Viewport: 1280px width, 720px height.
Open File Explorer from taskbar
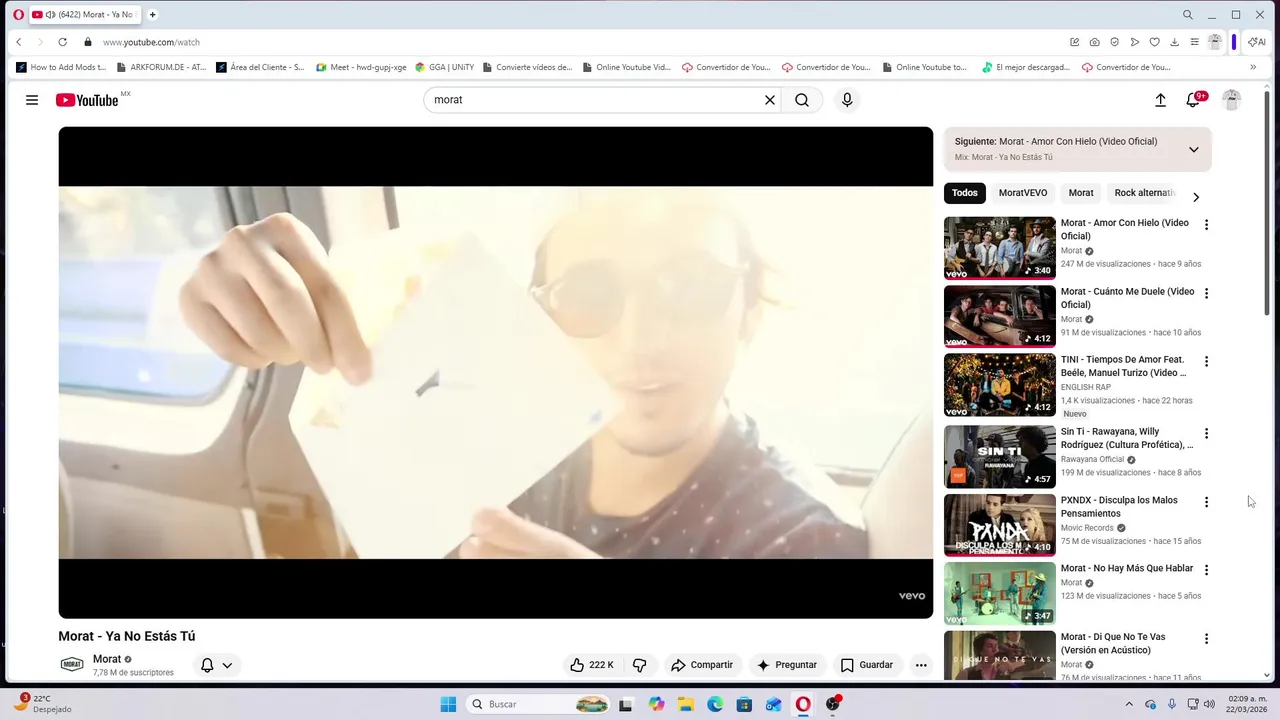(x=686, y=704)
